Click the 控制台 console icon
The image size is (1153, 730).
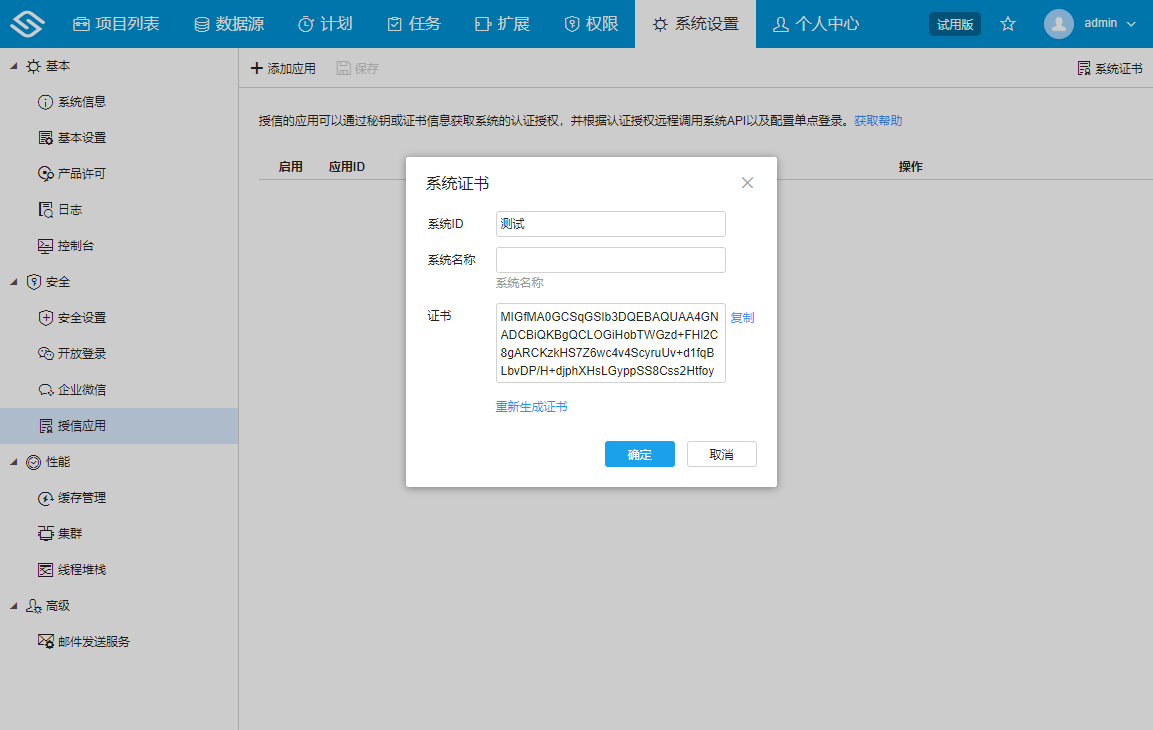45,246
